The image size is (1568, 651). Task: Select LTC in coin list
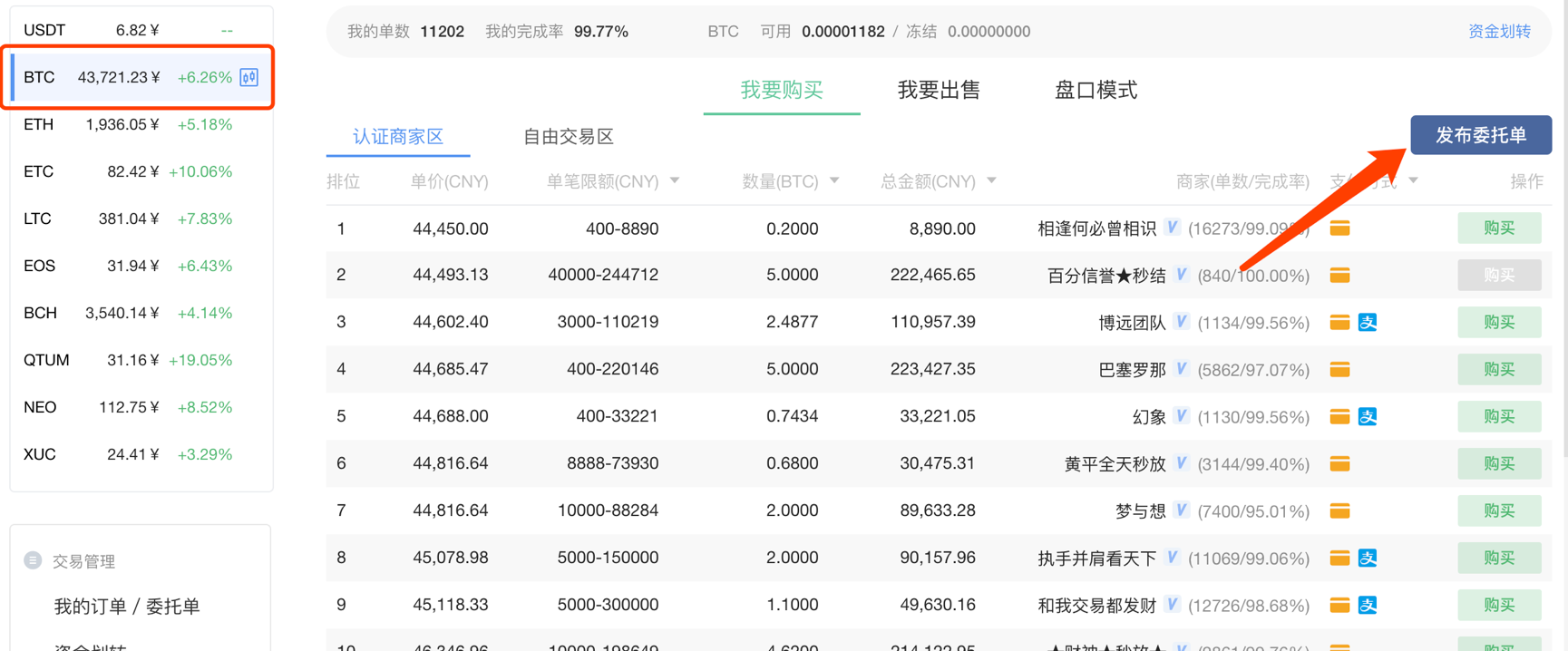pyautogui.click(x=141, y=219)
